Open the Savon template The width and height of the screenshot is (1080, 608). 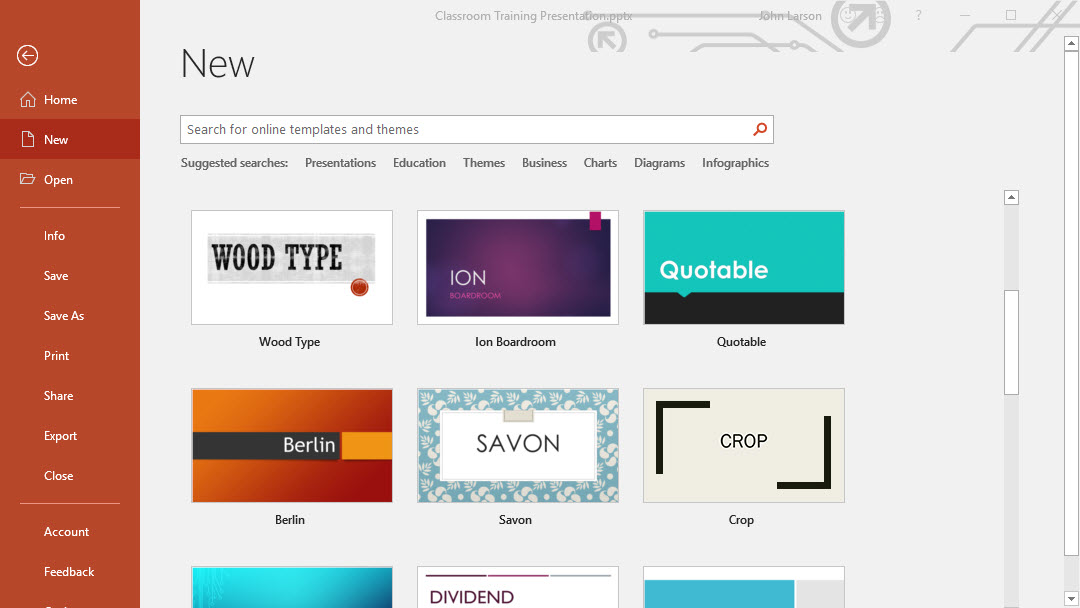click(518, 445)
